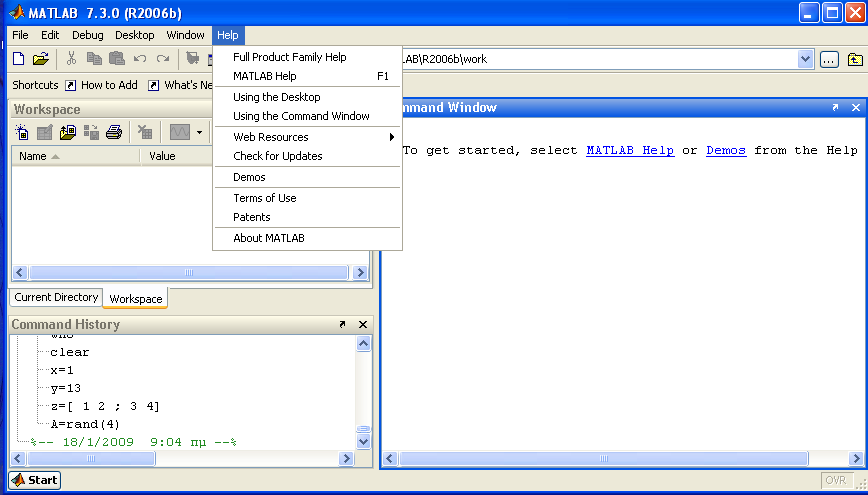The height and width of the screenshot is (495, 868).
Task: Open the Current Directory dropdown list
Action: (805, 59)
